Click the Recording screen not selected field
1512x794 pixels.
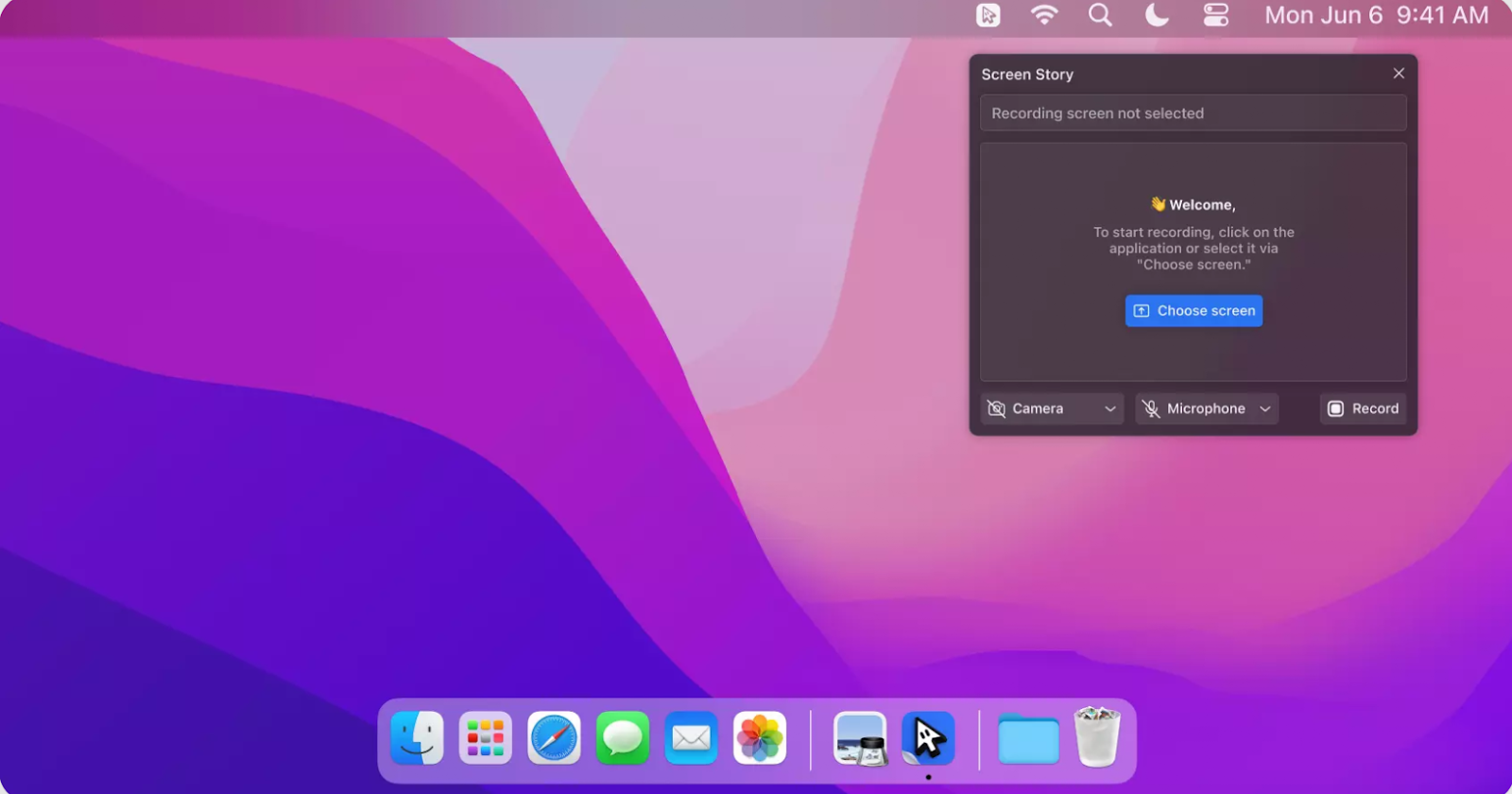(1193, 113)
